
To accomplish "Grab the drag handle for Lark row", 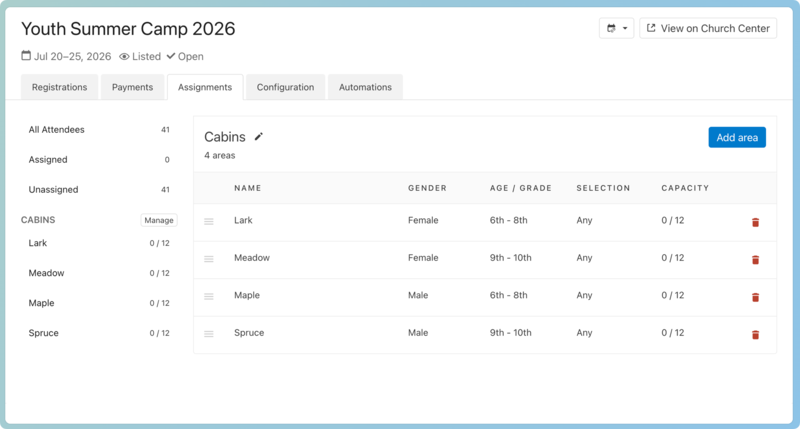I will [209, 221].
